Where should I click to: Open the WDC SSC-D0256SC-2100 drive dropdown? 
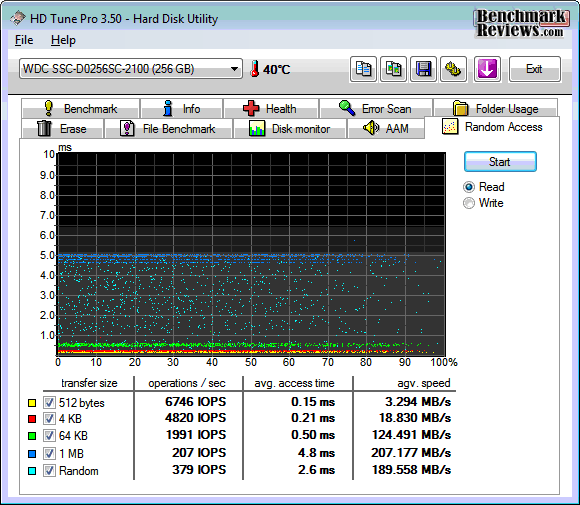(131, 68)
